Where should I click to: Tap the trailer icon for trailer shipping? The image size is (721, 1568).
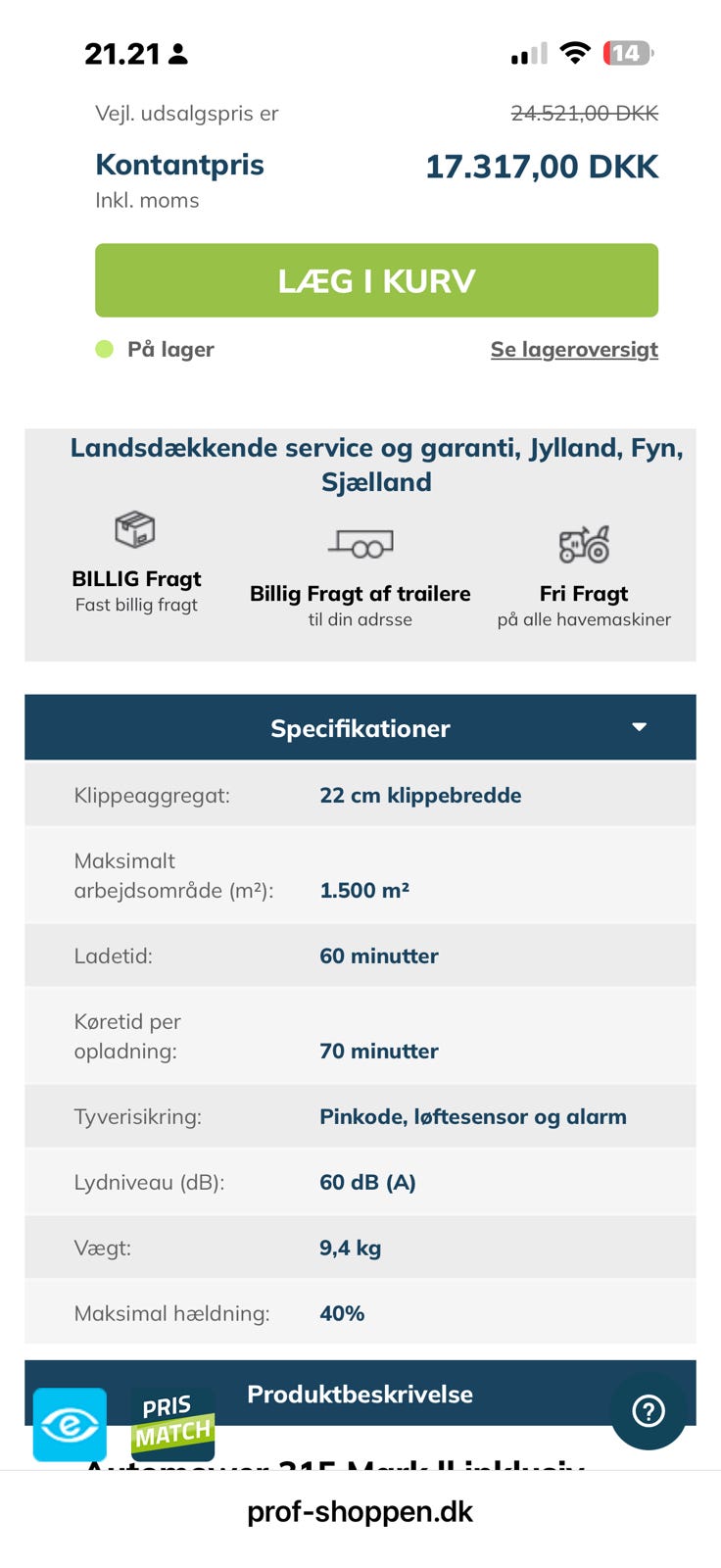(x=360, y=543)
